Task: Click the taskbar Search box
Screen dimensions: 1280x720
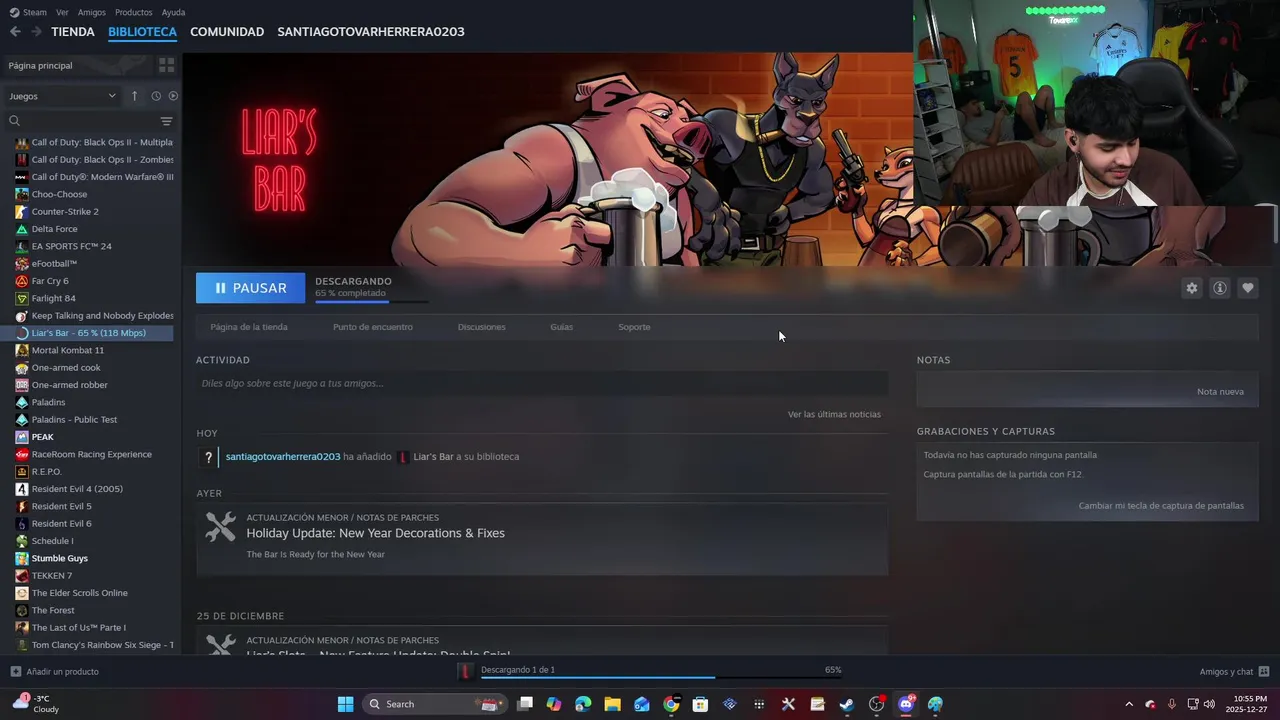Action: pyautogui.click(x=434, y=704)
